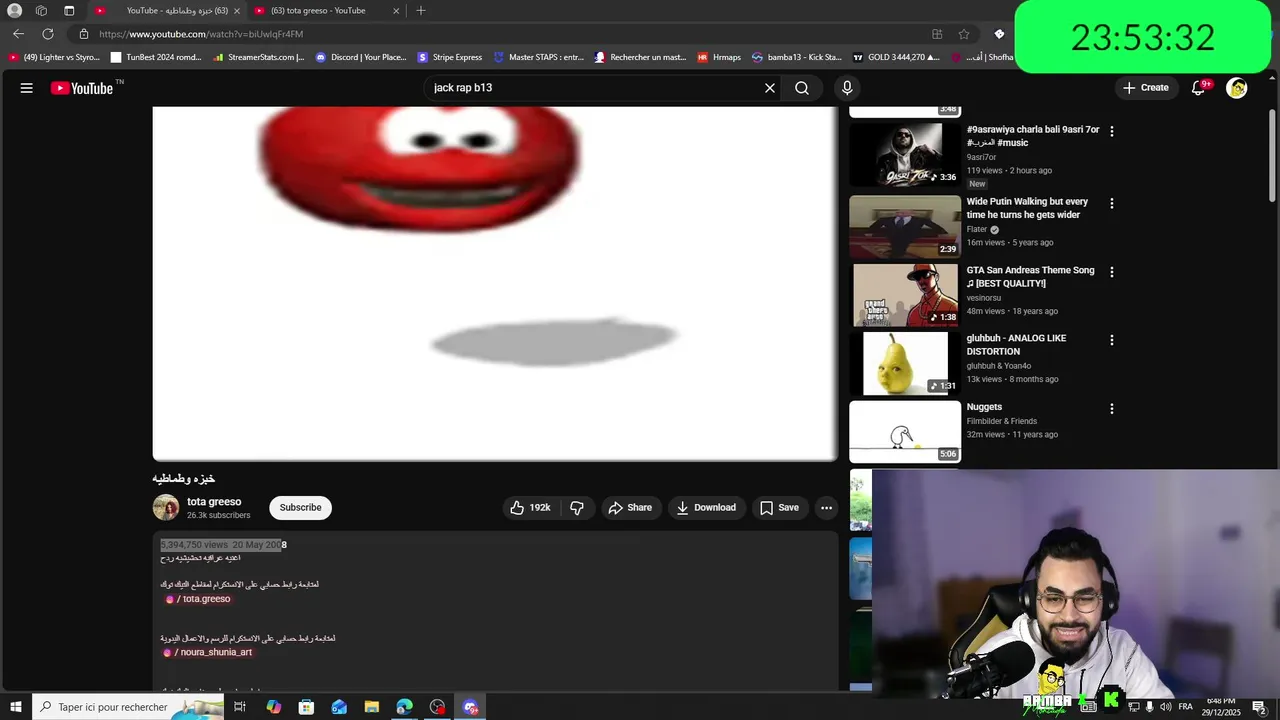Dislike the video with thumbs down
1280x720 pixels.
pyautogui.click(x=577, y=508)
